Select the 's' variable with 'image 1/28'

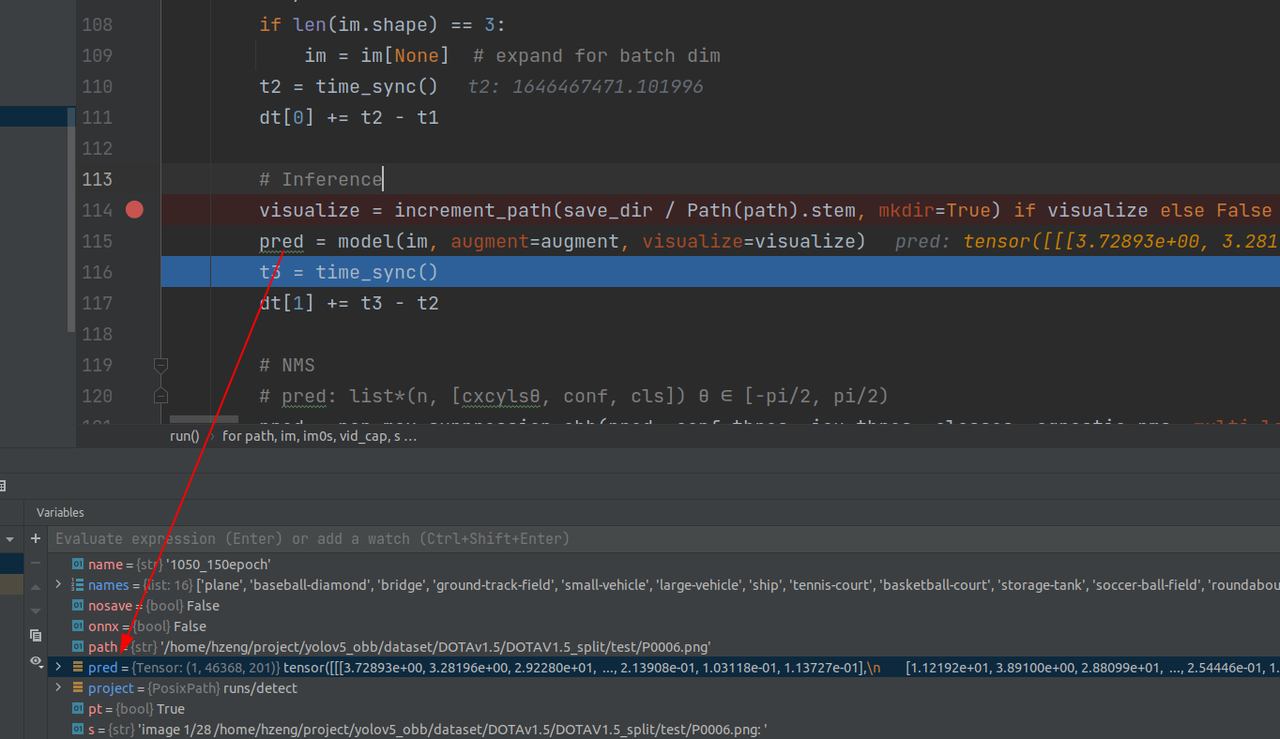tap(664, 729)
